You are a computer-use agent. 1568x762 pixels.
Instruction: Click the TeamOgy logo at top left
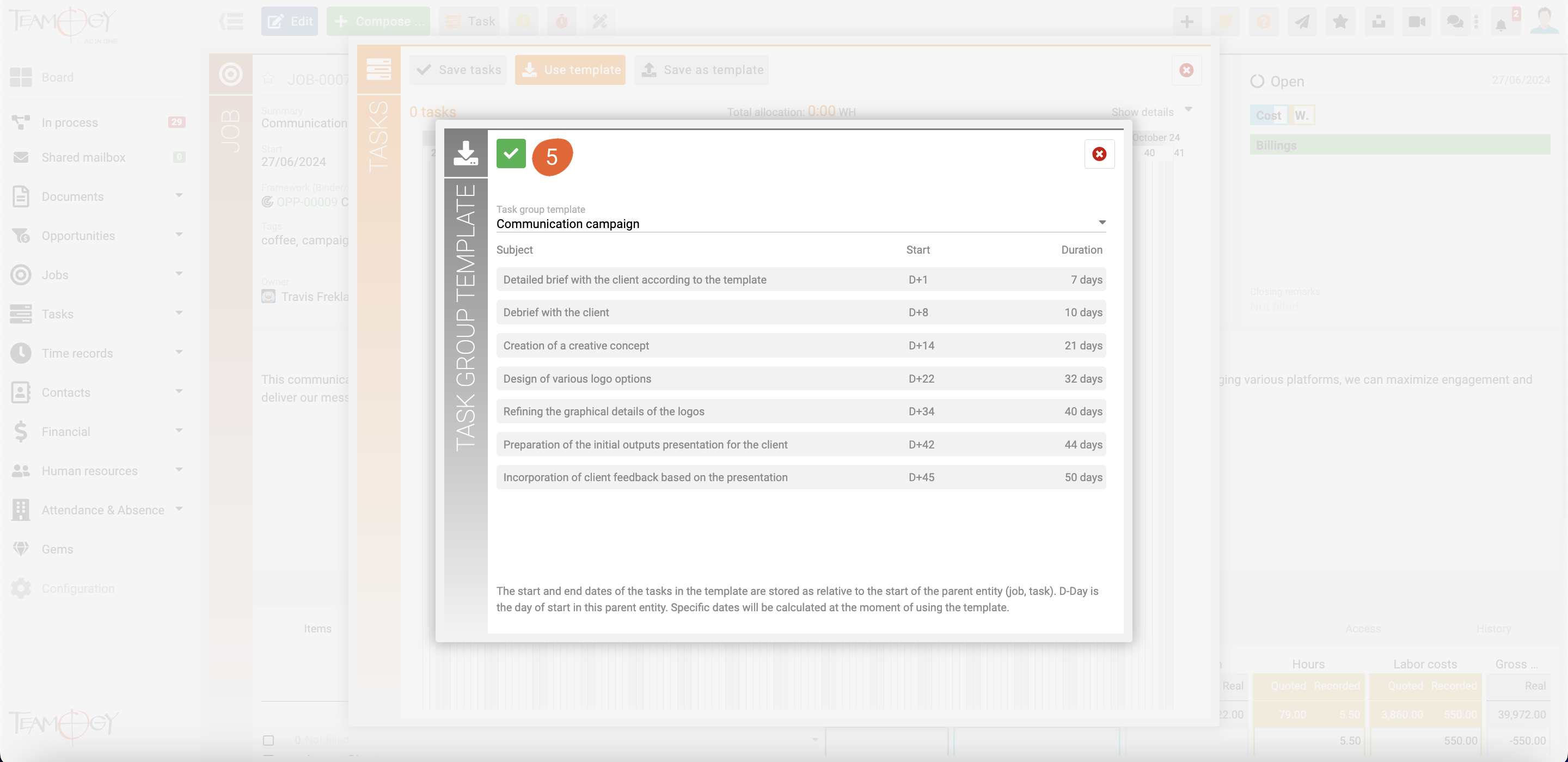(63, 24)
